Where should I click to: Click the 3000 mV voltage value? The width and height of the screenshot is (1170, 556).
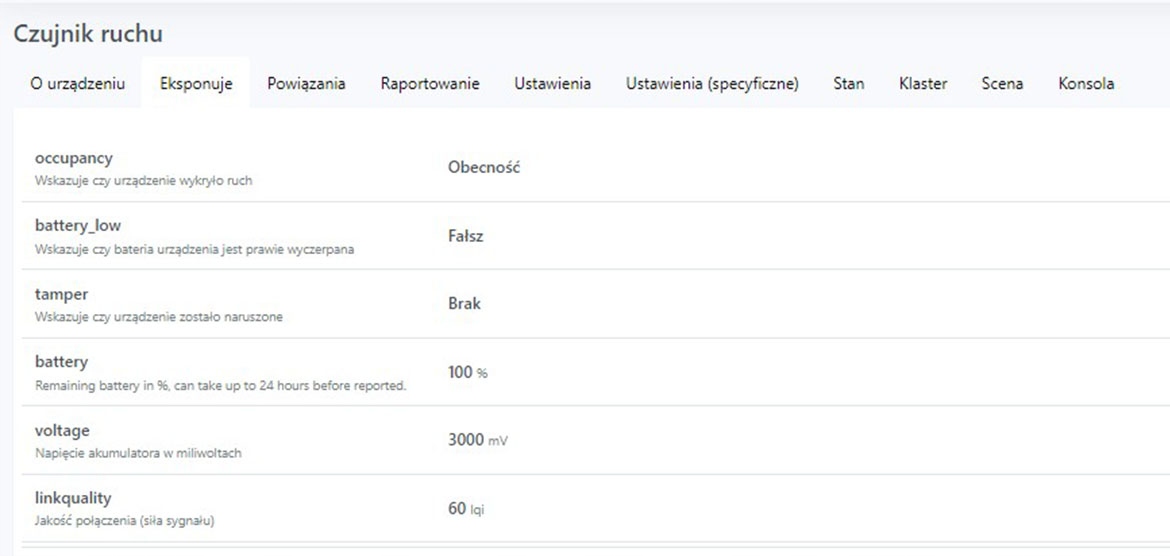477,440
